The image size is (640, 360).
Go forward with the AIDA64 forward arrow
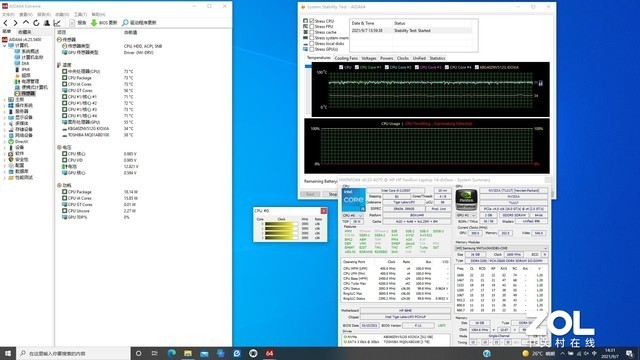coord(15,23)
